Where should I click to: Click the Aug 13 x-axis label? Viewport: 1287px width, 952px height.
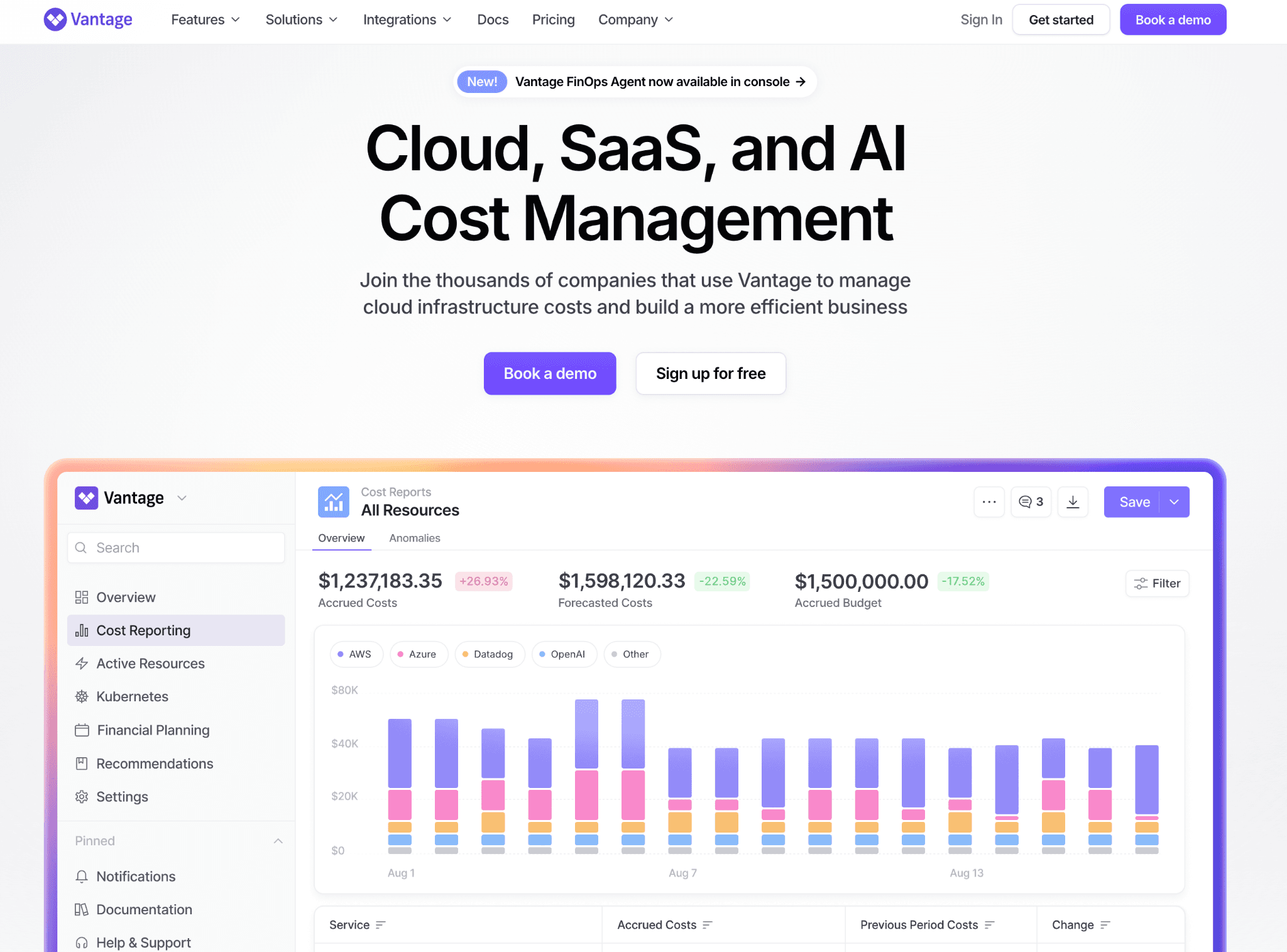pos(967,873)
